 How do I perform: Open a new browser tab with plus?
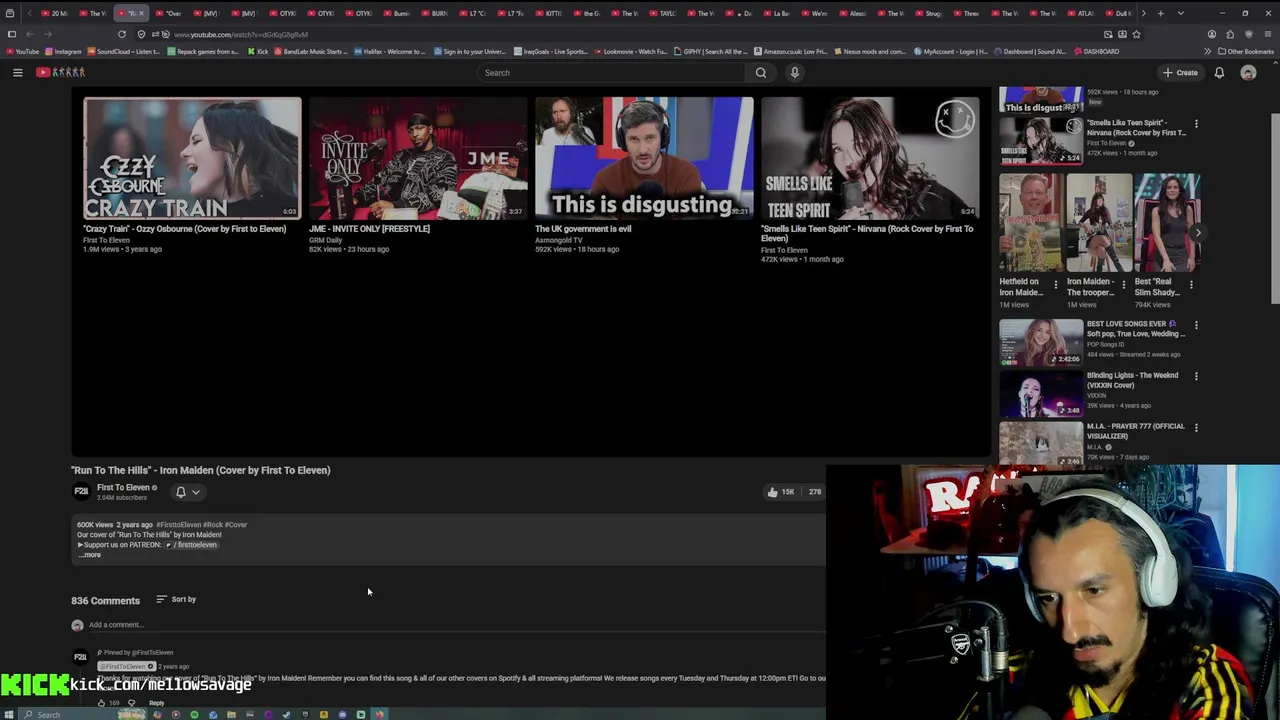(1159, 13)
